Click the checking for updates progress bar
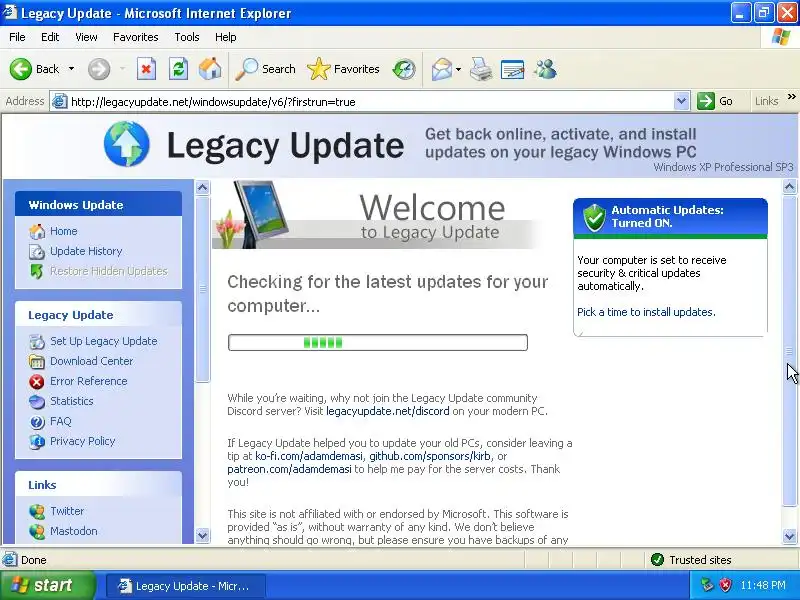Screen dimensions: 800x600 coord(378,342)
